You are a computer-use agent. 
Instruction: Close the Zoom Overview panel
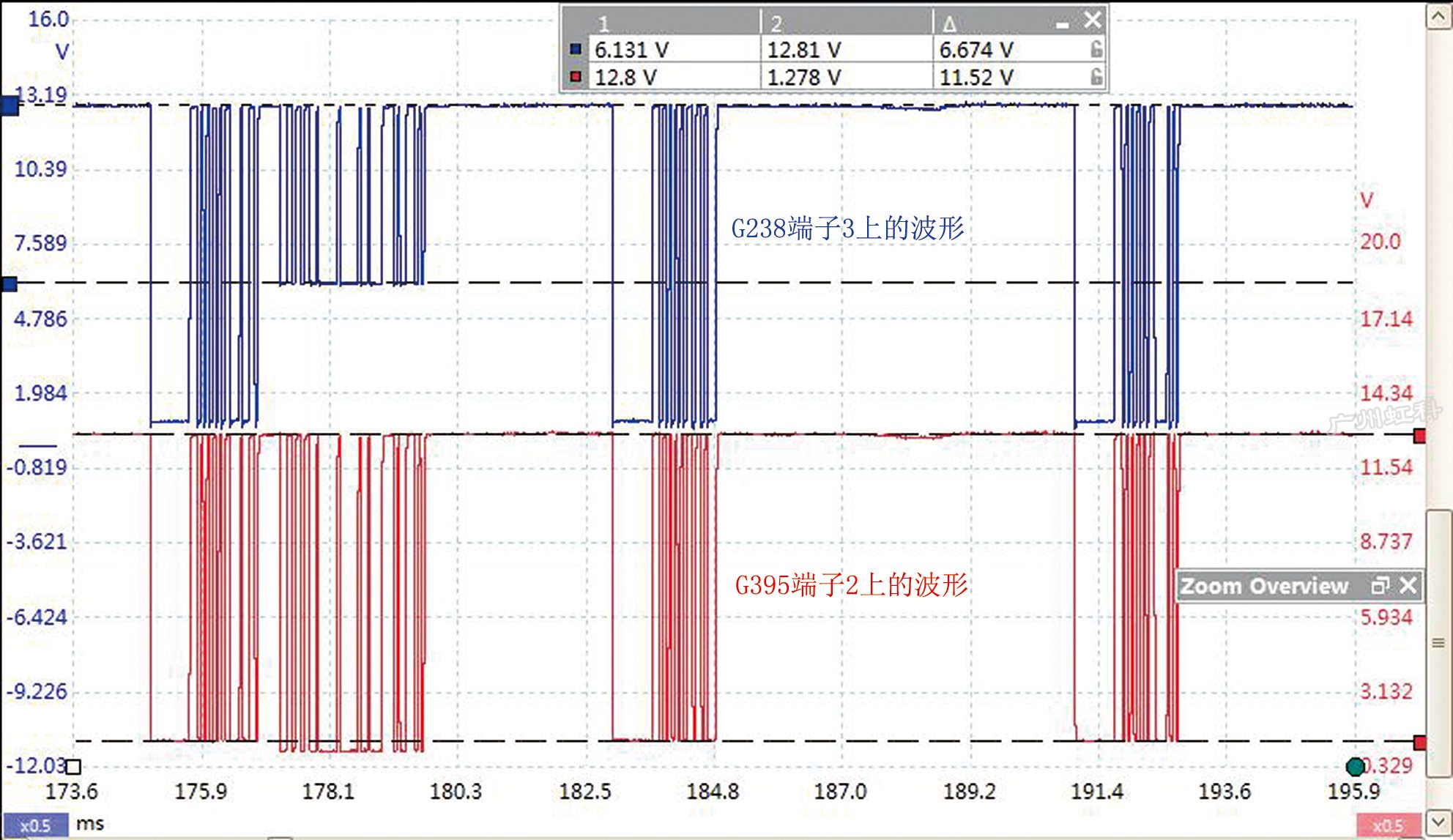1408,586
